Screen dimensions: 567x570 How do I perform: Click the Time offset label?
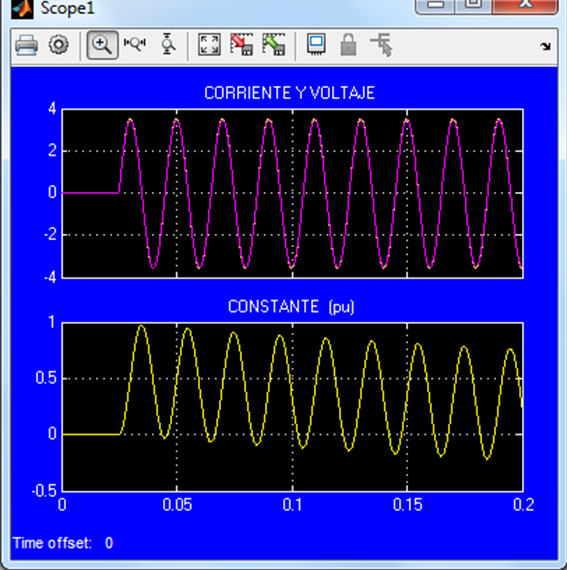point(52,543)
